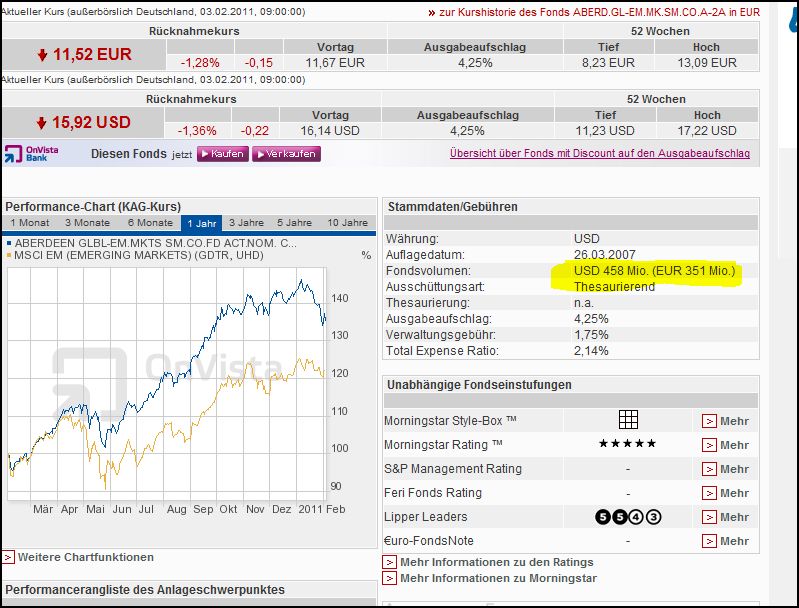Click the red down arrow next to 11,52 EUR
Image resolution: width=799 pixels, height=608 pixels.
coord(42,55)
